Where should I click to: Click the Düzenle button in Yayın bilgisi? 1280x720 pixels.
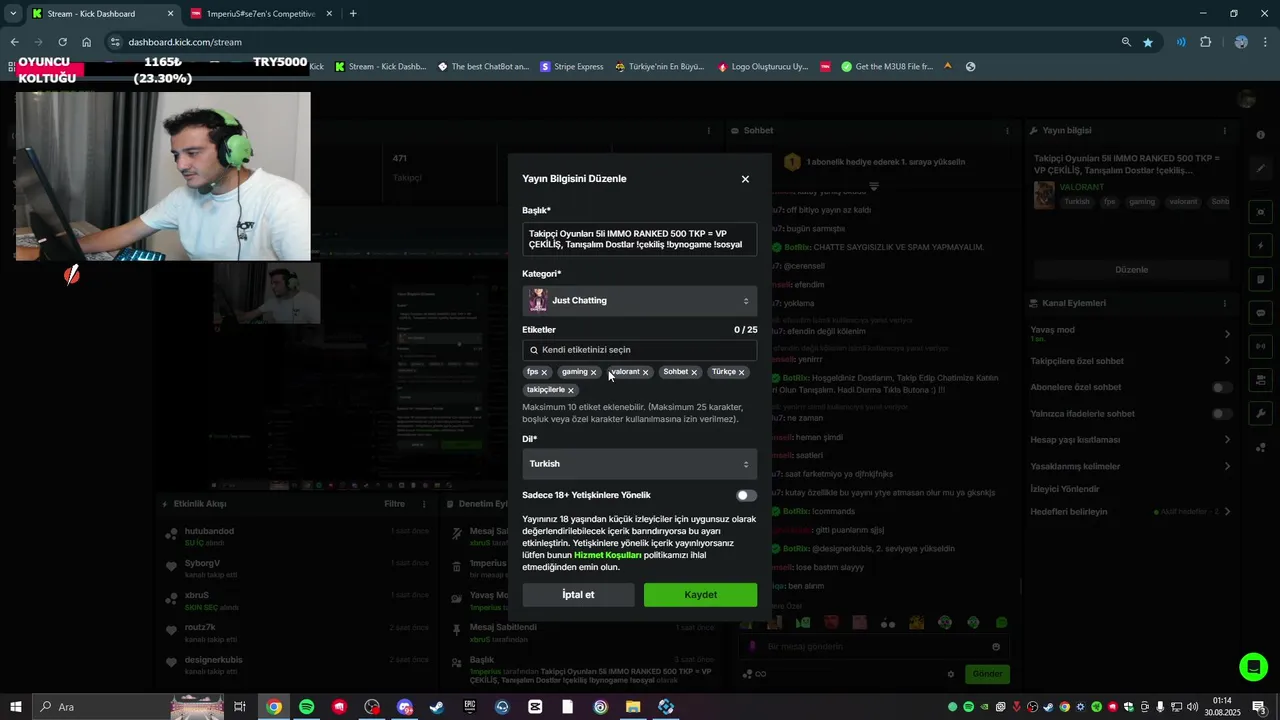click(x=1131, y=270)
